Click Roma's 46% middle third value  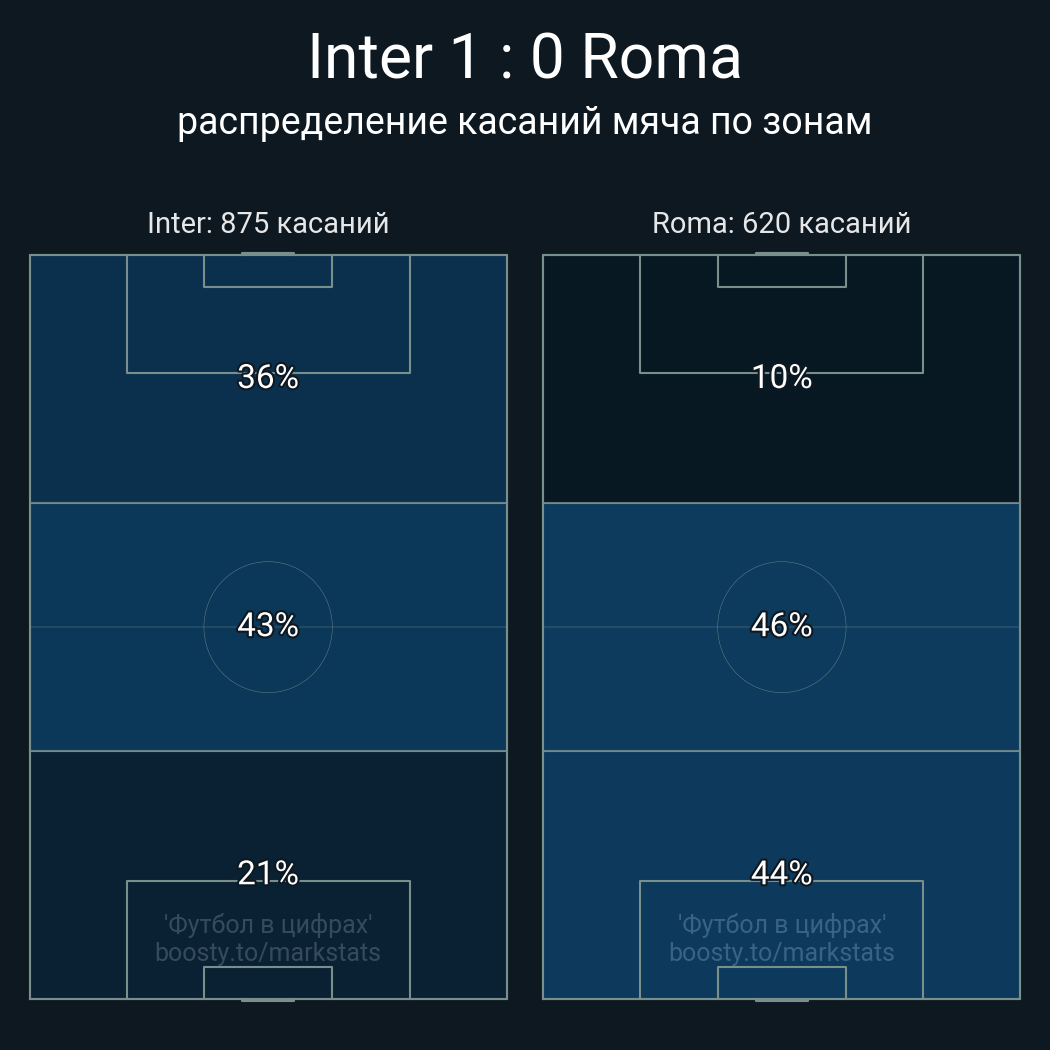pos(781,625)
